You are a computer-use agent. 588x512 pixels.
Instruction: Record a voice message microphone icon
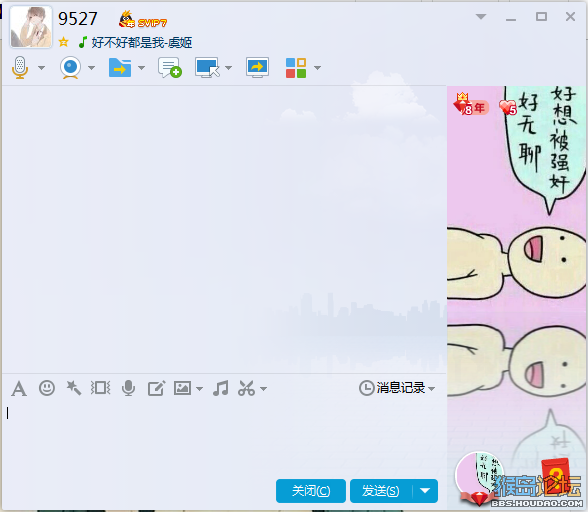click(x=128, y=388)
